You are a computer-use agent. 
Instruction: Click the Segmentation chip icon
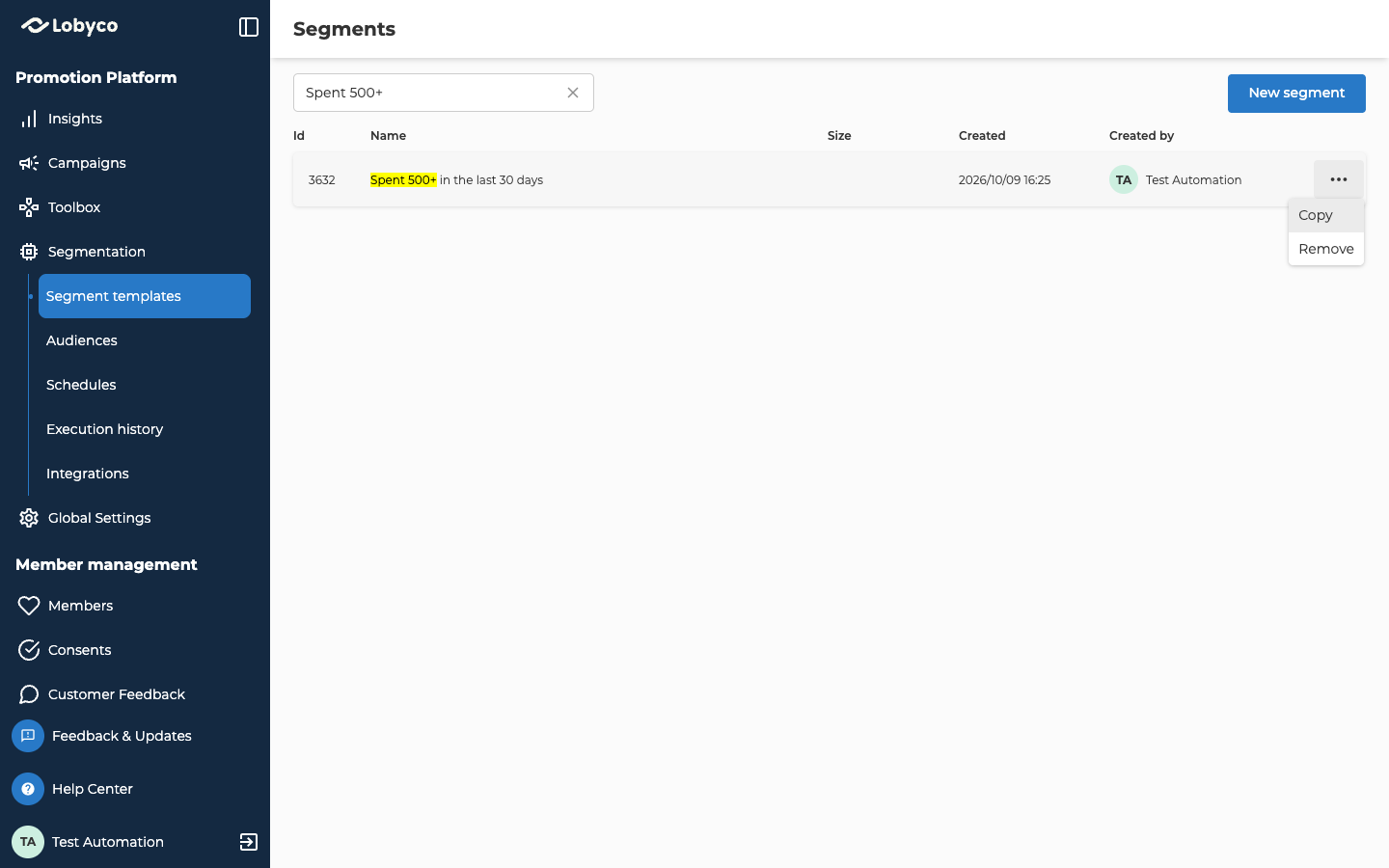29,252
